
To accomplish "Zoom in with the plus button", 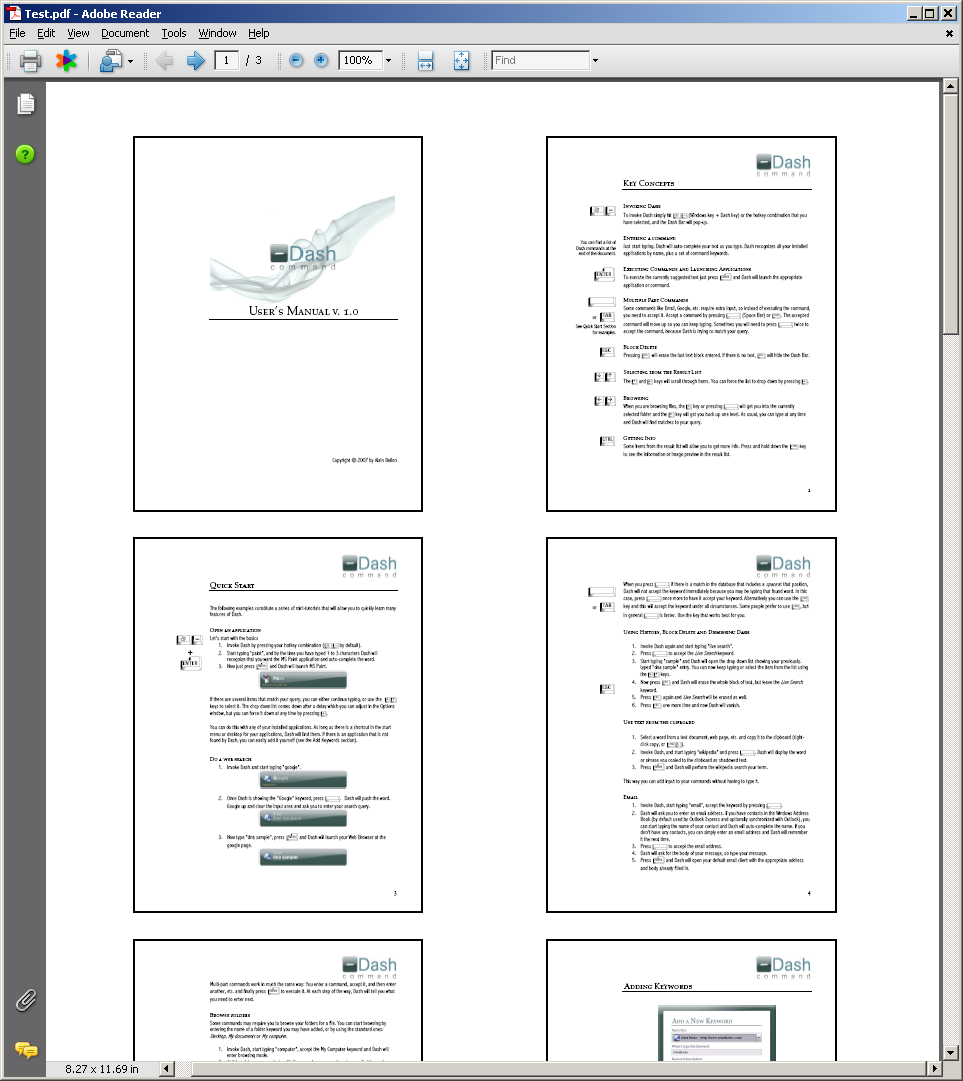I will pyautogui.click(x=321, y=61).
